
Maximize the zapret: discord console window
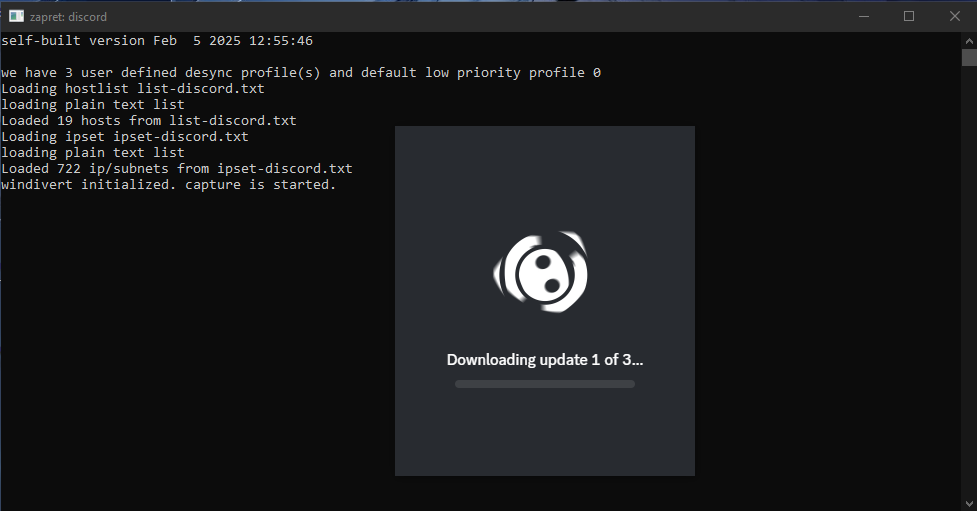click(908, 16)
